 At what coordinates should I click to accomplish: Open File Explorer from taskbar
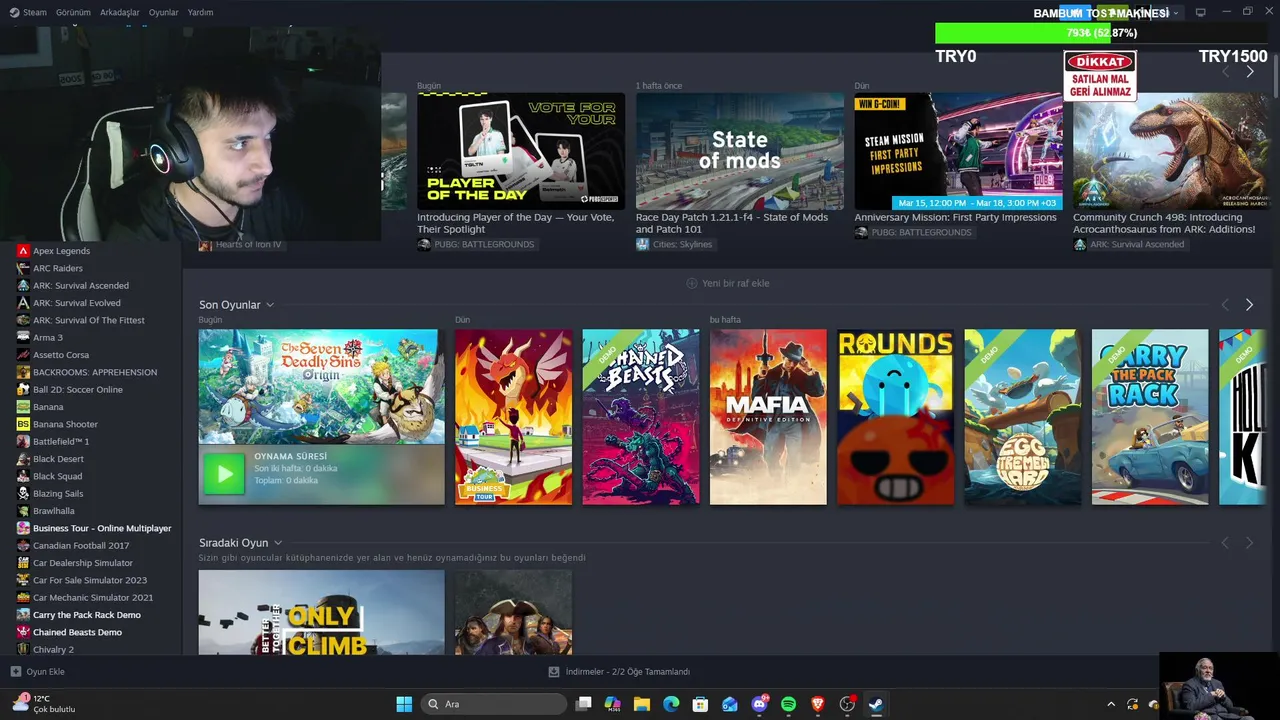click(x=642, y=704)
